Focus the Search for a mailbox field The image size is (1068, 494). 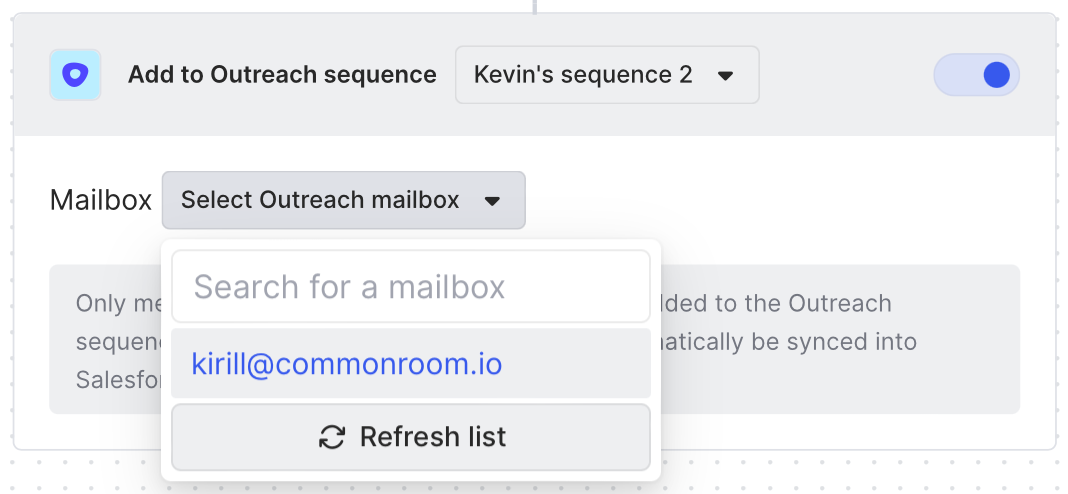(411, 286)
